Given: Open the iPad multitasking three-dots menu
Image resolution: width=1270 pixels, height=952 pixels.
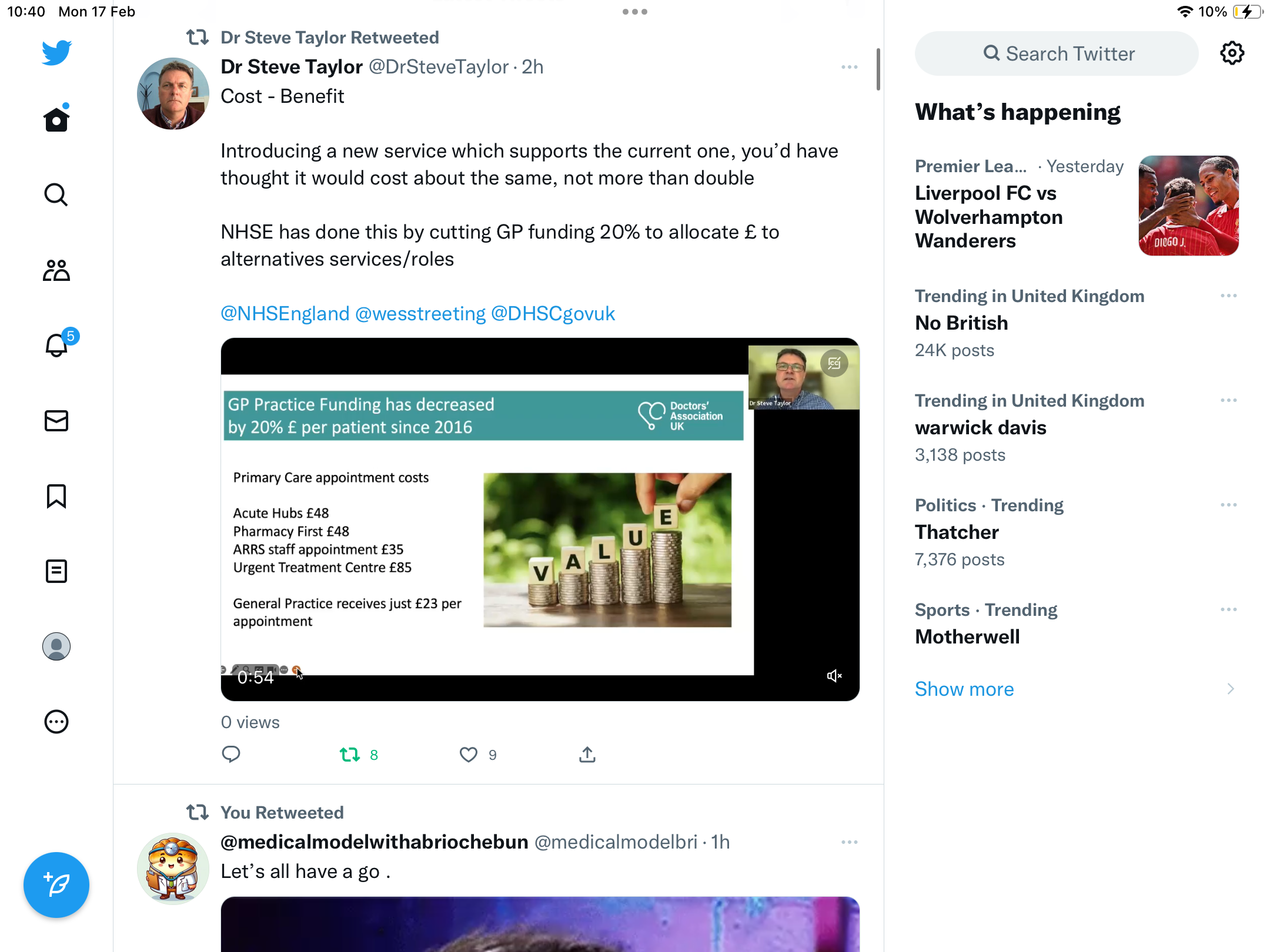Looking at the screenshot, I should pos(635,12).
